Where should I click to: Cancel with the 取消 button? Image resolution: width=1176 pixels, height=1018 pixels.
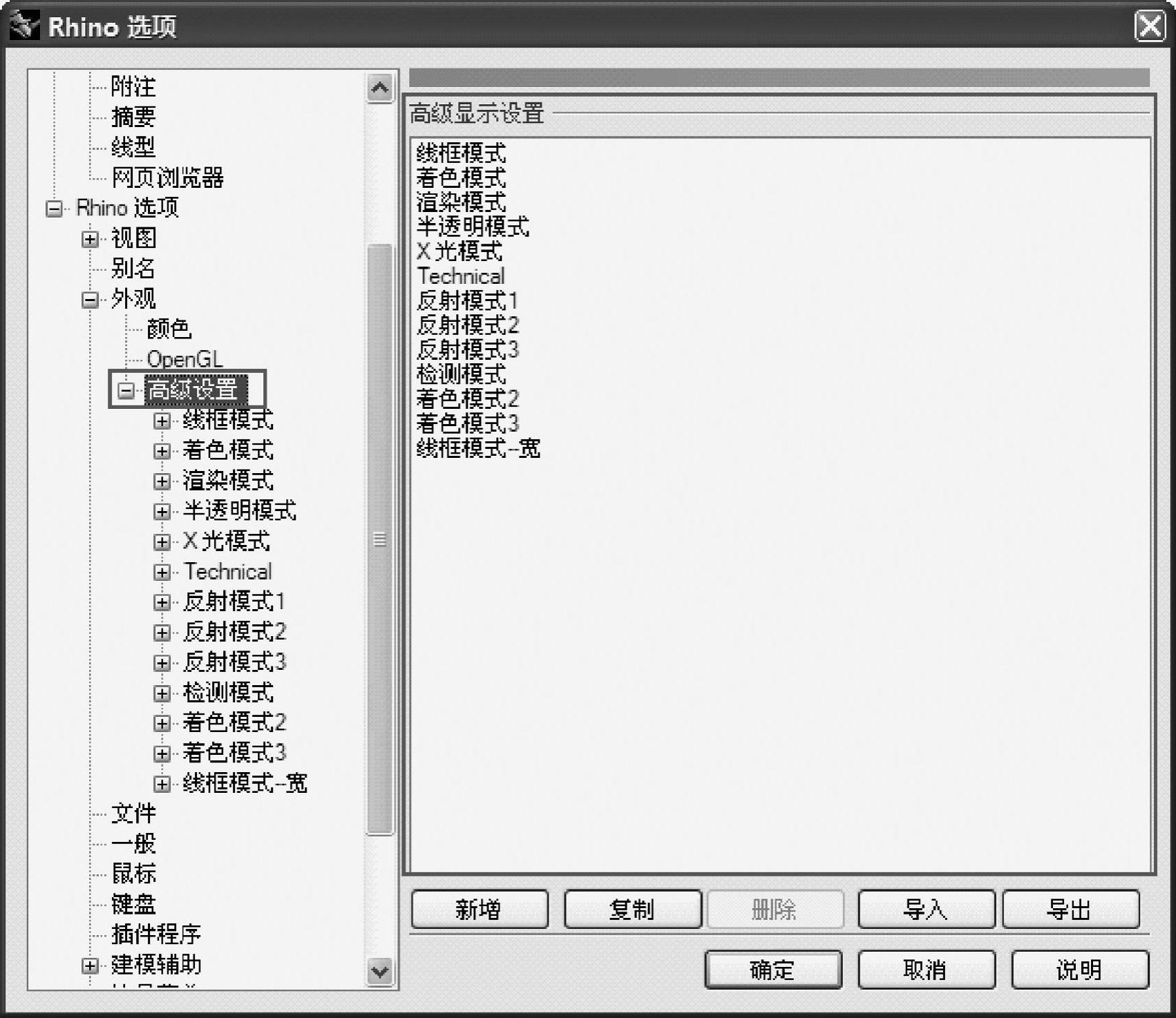(926, 970)
